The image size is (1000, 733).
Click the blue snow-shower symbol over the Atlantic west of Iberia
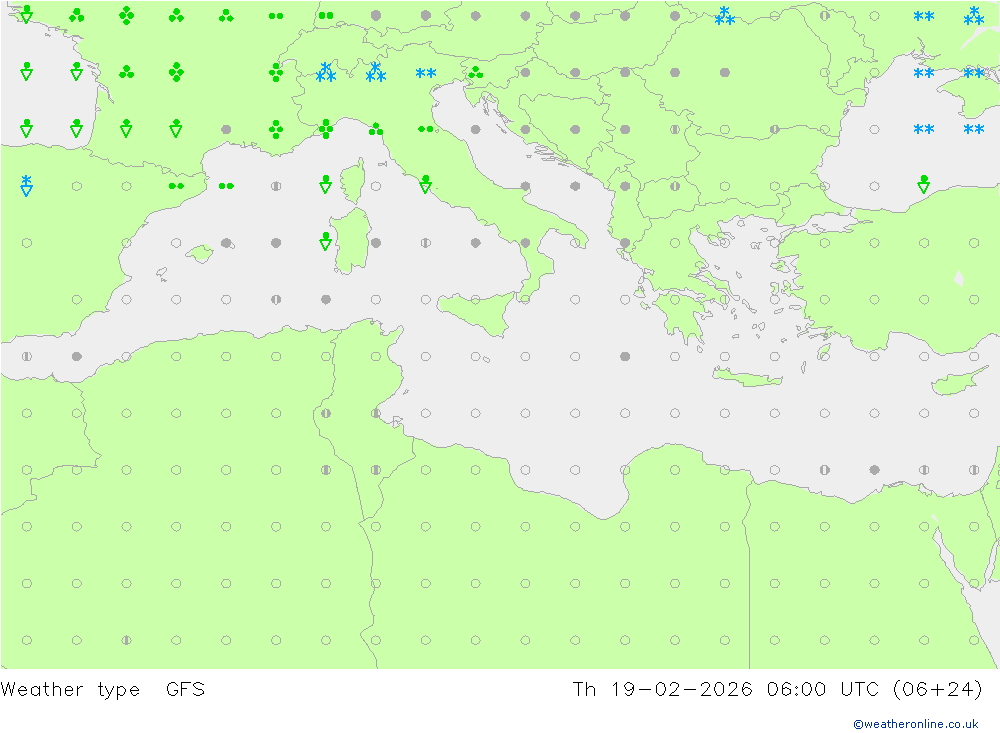pyautogui.click(x=26, y=185)
